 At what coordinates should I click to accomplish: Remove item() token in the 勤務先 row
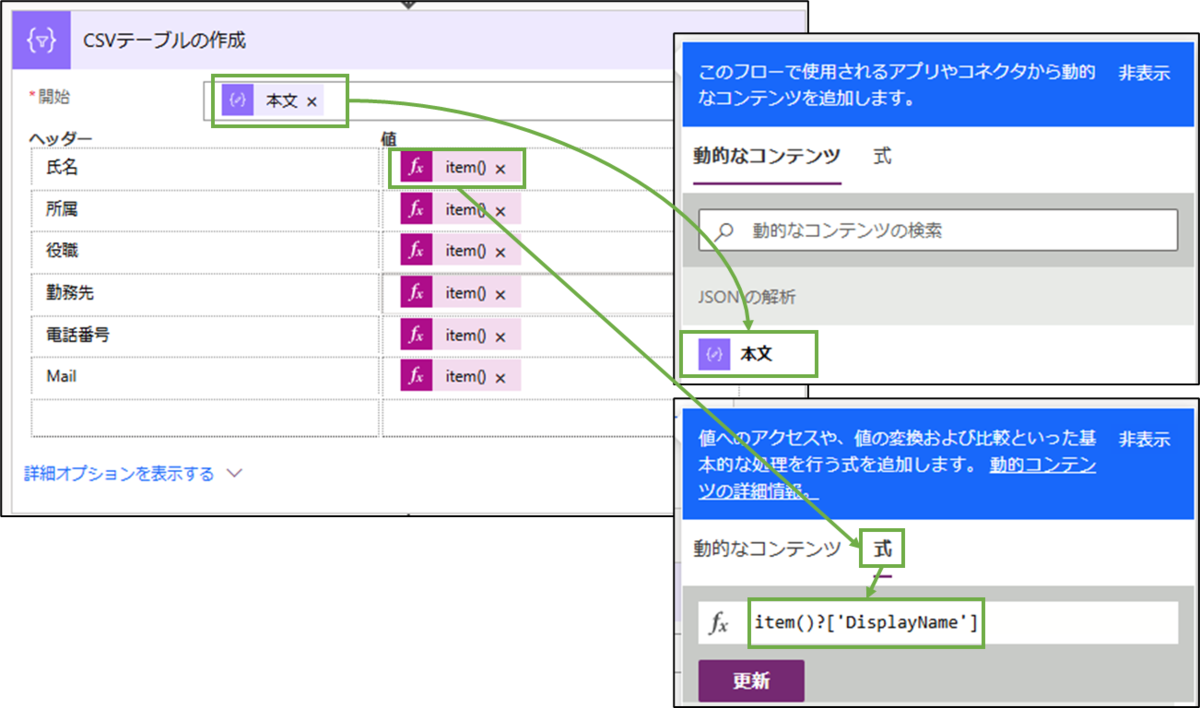point(500,294)
